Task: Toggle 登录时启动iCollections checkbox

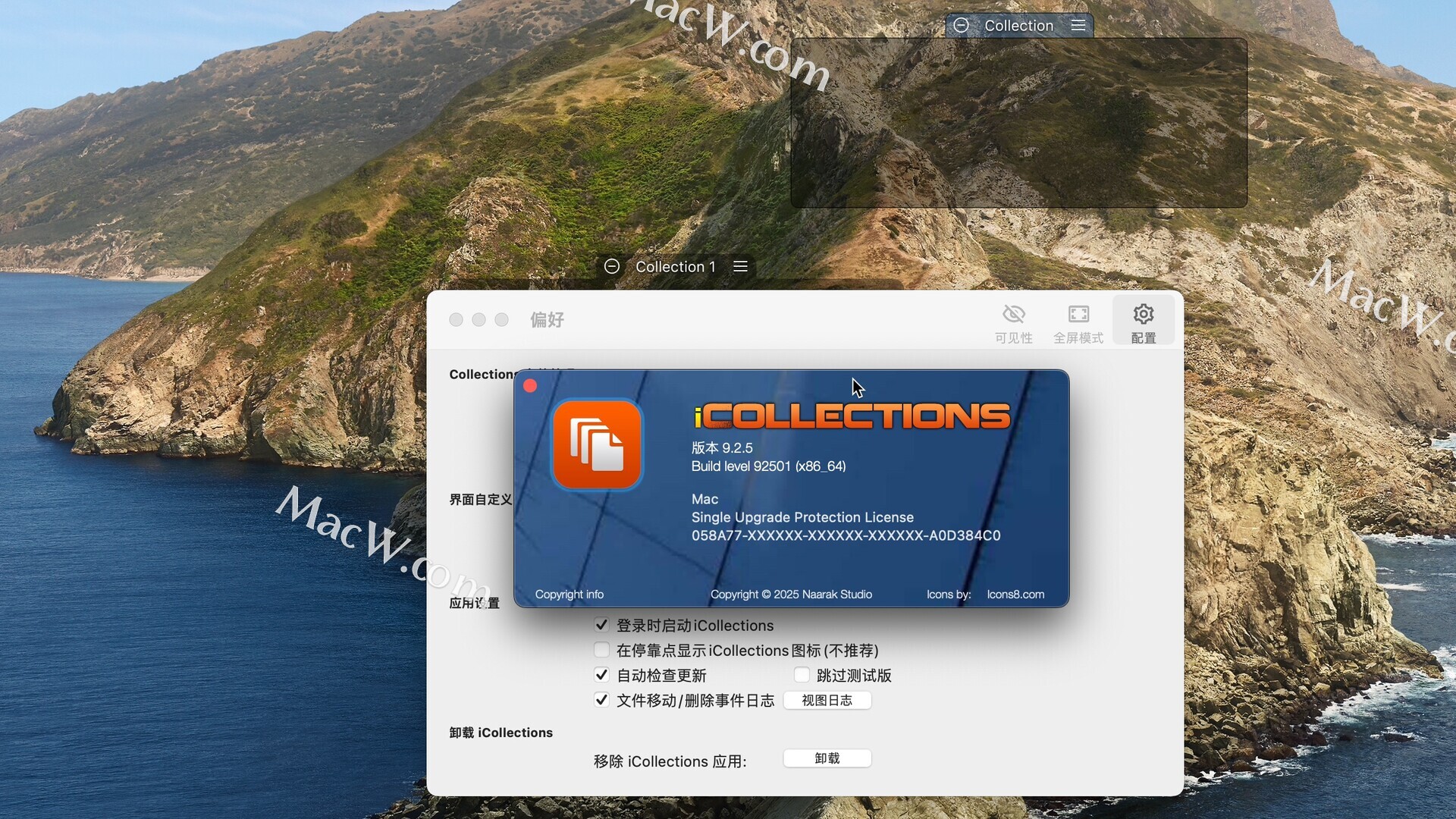Action: [601, 625]
